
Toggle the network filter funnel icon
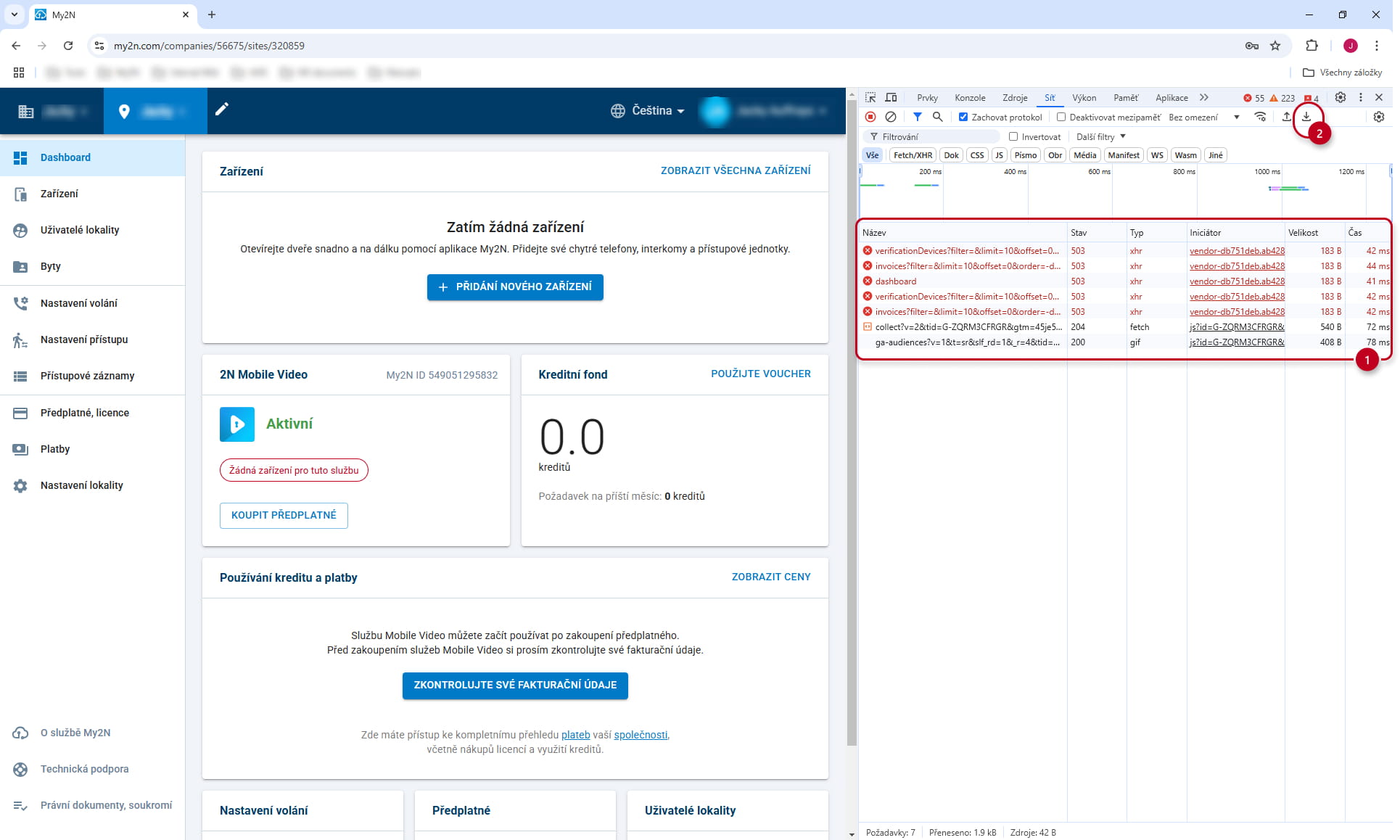coord(918,117)
